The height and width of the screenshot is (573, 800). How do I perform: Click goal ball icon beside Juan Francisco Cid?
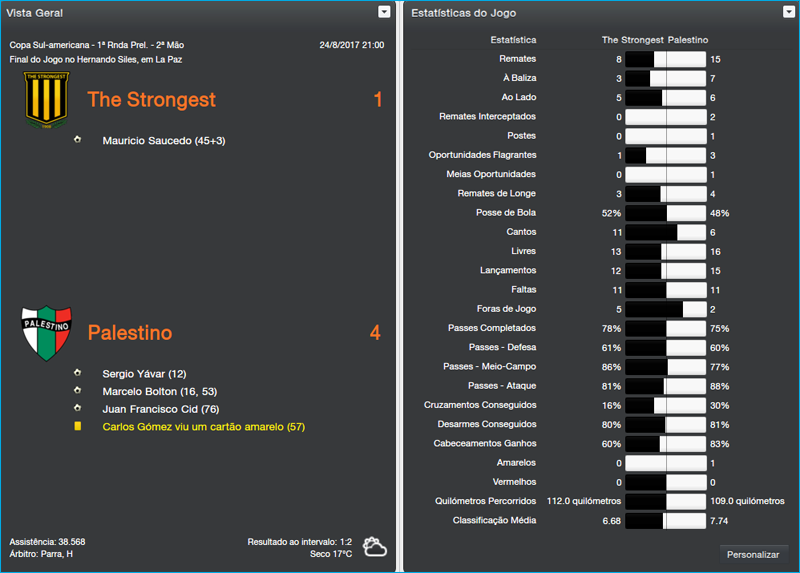78,408
